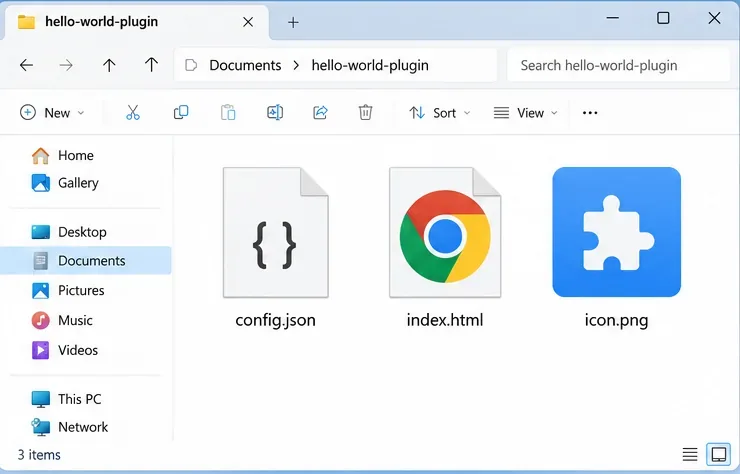Open This PC in the sidebar
This screenshot has width=740, height=474.
pyautogui.click(x=67, y=399)
